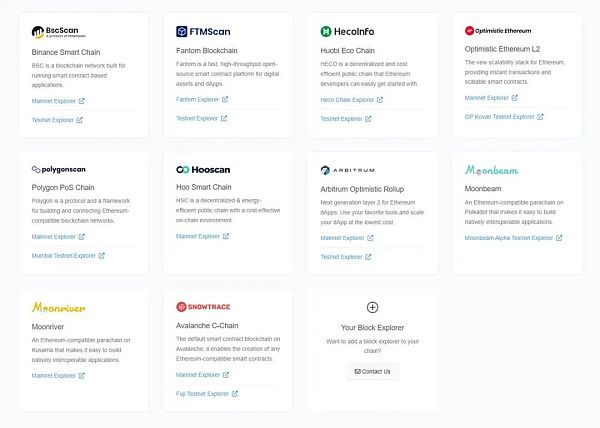Click the plus icon above Your Block Explorer

(373, 307)
